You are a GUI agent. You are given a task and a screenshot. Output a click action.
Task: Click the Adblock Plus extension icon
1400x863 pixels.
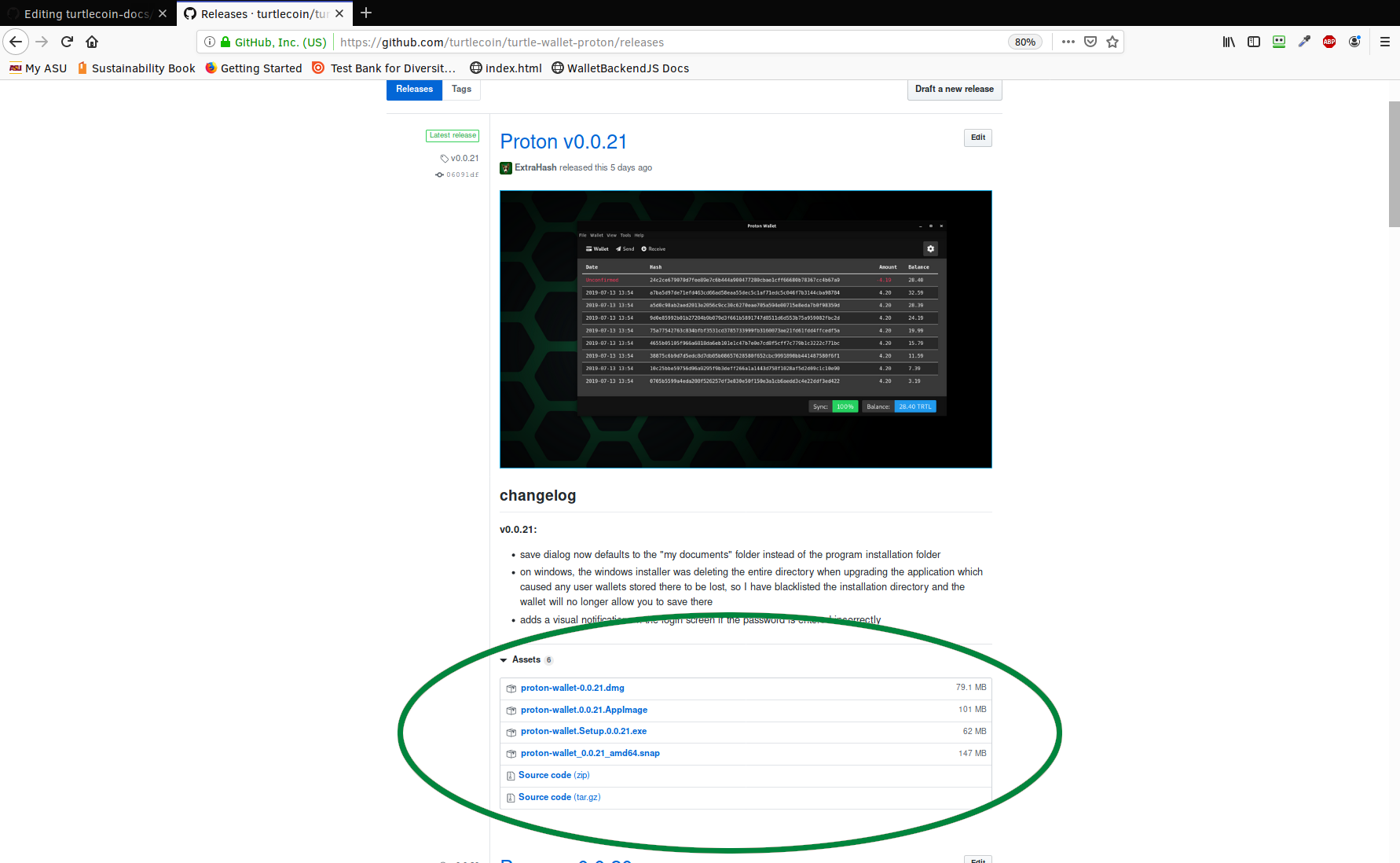[1329, 42]
